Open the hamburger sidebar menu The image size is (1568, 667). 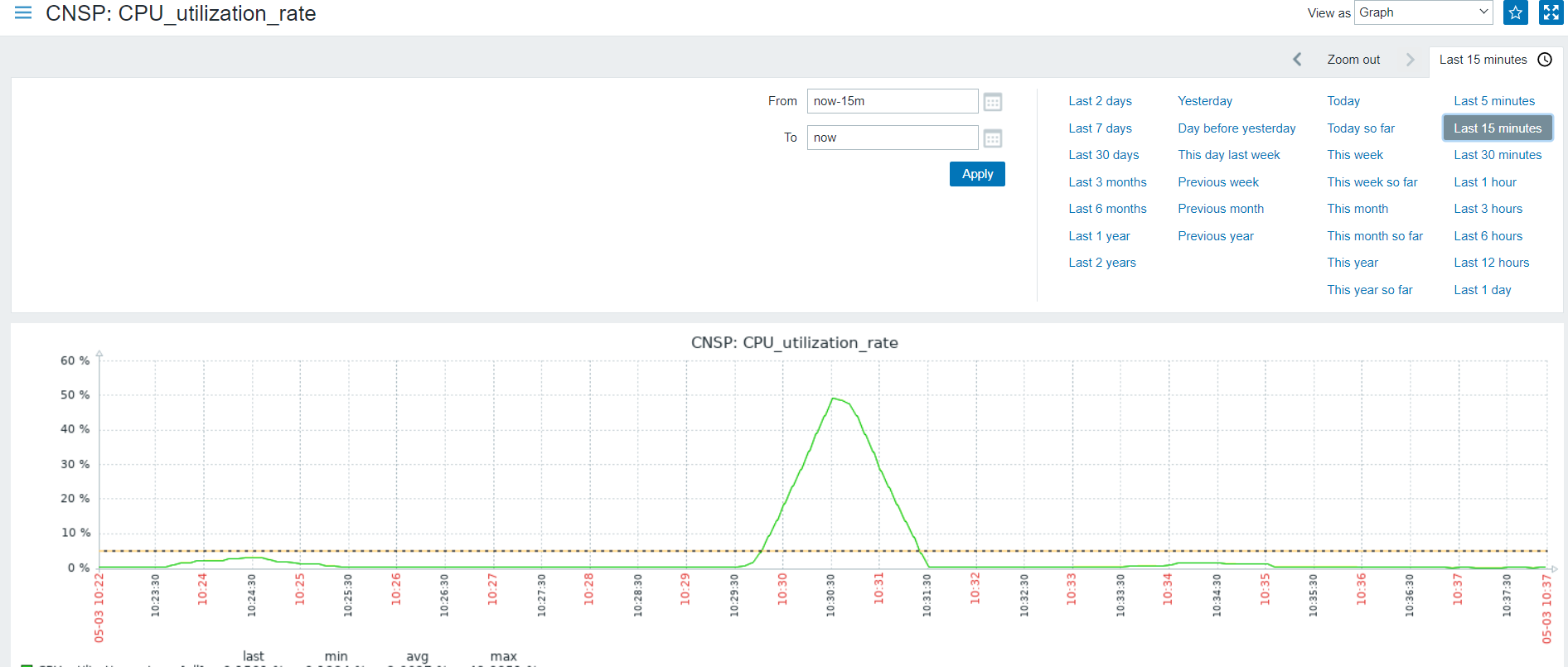pos(23,12)
